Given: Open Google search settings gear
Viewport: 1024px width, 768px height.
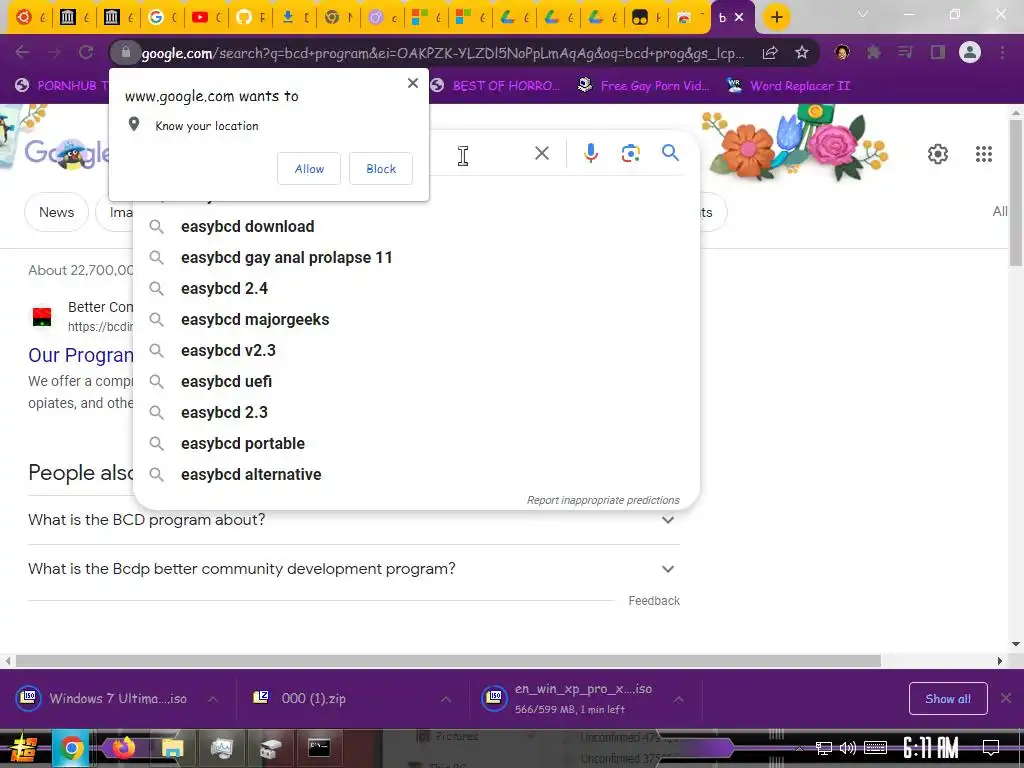Looking at the screenshot, I should click(x=938, y=154).
